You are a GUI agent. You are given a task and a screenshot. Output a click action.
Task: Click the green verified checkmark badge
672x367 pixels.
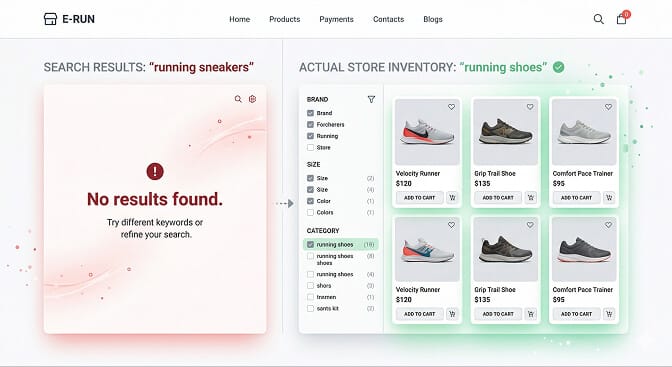[x=558, y=67]
